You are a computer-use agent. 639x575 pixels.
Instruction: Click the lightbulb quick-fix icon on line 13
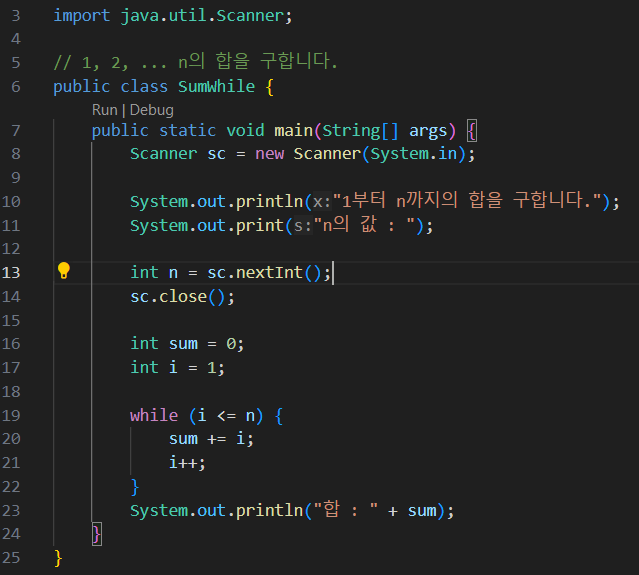click(x=64, y=271)
